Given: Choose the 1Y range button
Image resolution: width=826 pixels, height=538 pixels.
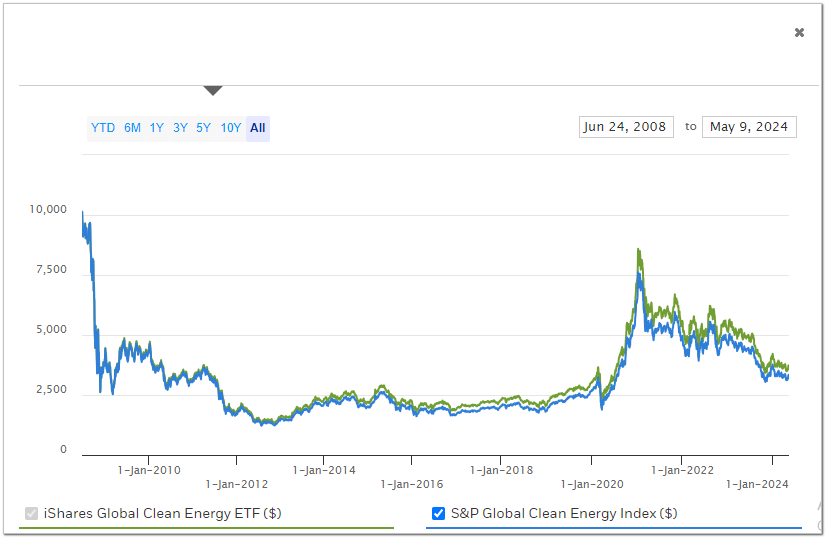Looking at the screenshot, I should click(x=156, y=128).
